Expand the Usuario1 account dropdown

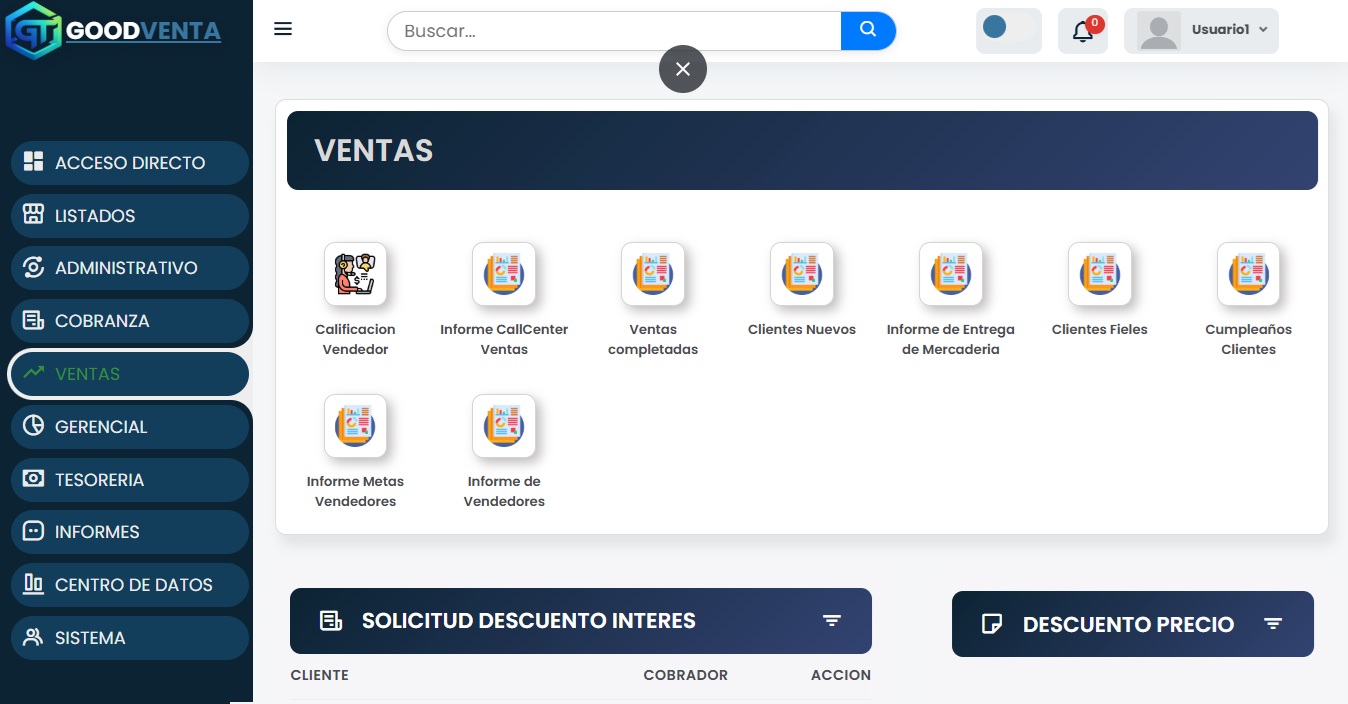pos(1201,31)
